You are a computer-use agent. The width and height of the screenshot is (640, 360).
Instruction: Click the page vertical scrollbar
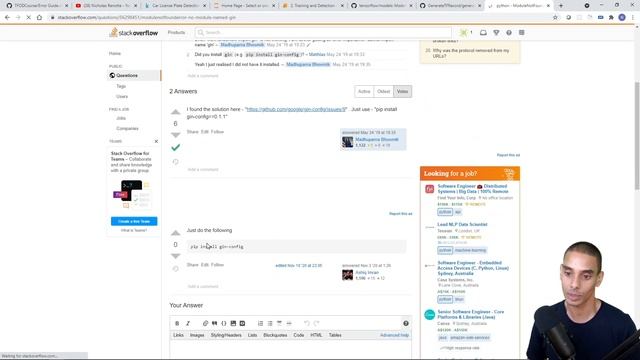point(637,135)
